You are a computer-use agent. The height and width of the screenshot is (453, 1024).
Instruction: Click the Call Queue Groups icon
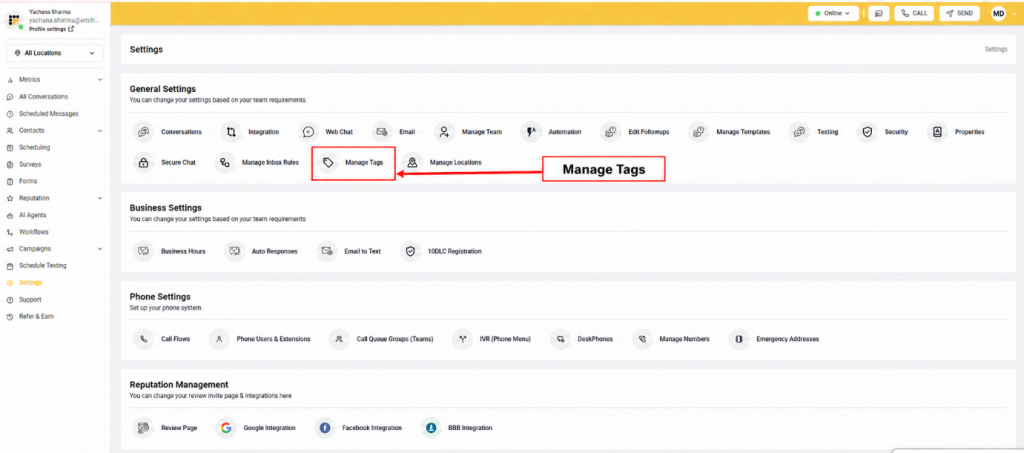[339, 339]
